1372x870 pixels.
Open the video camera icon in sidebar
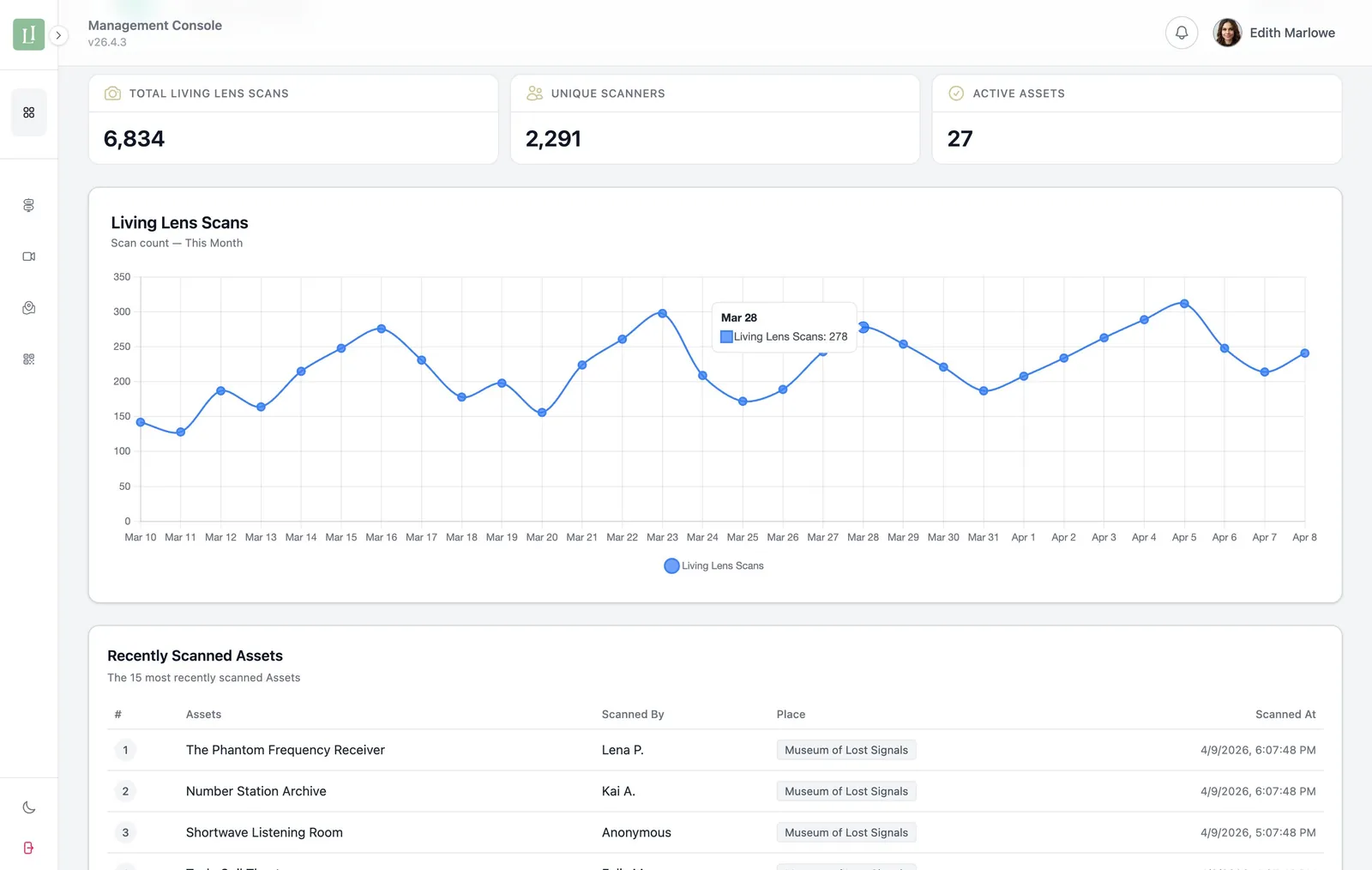pyautogui.click(x=29, y=257)
